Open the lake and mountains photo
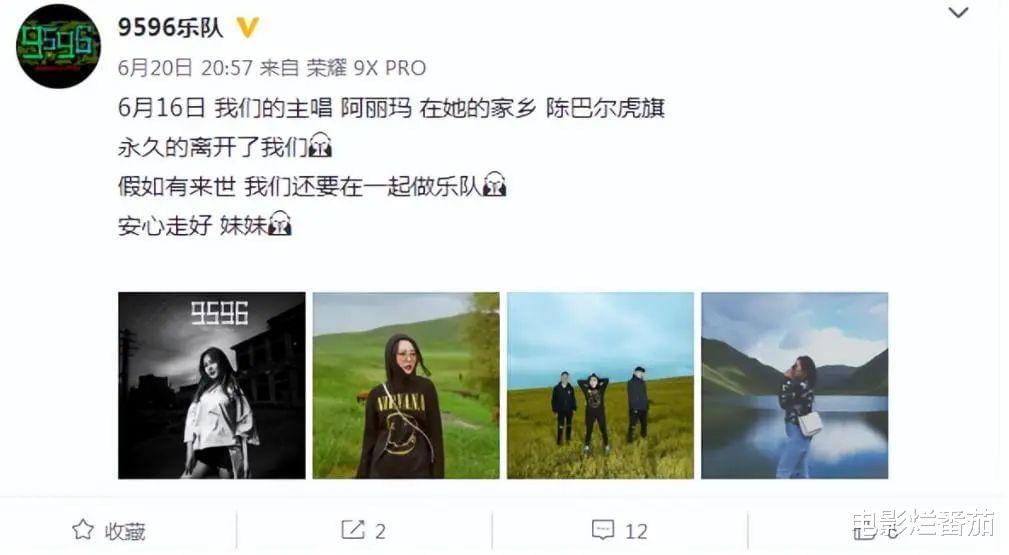The height and width of the screenshot is (555, 1009). tap(795, 386)
